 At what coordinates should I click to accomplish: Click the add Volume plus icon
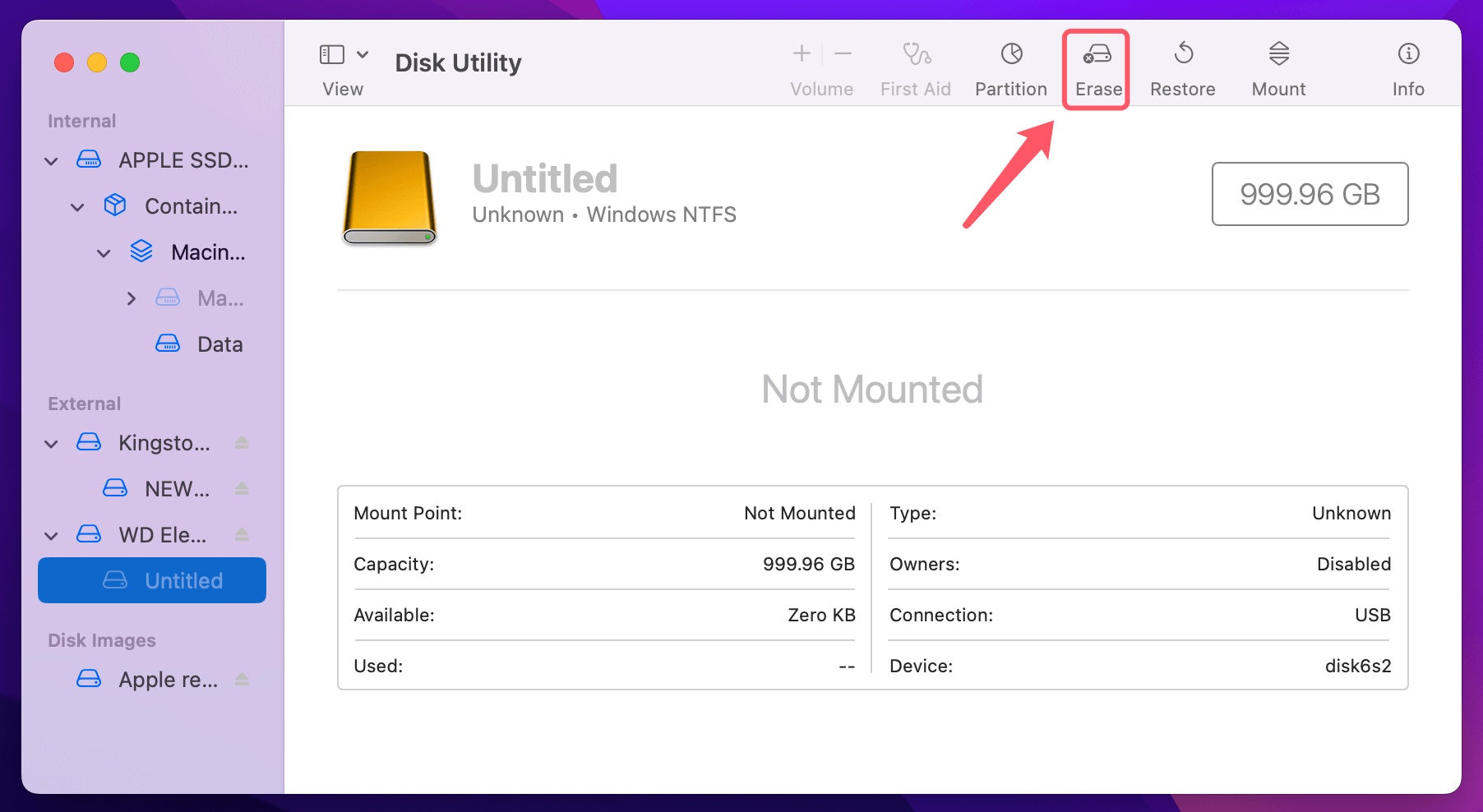(x=800, y=53)
